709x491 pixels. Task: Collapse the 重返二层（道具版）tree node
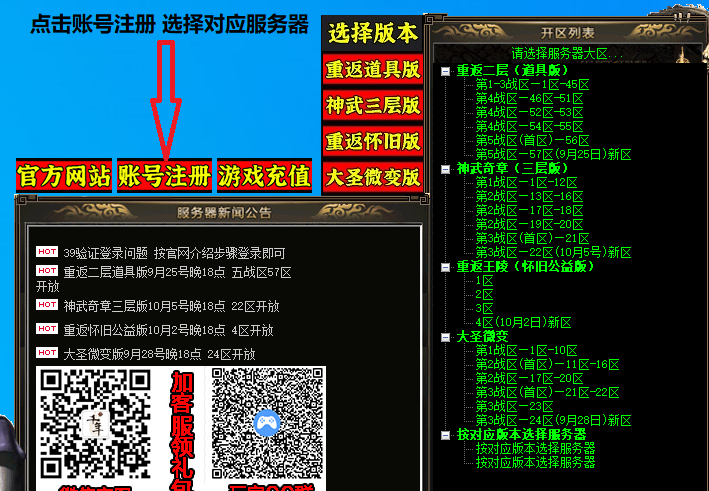point(445,71)
